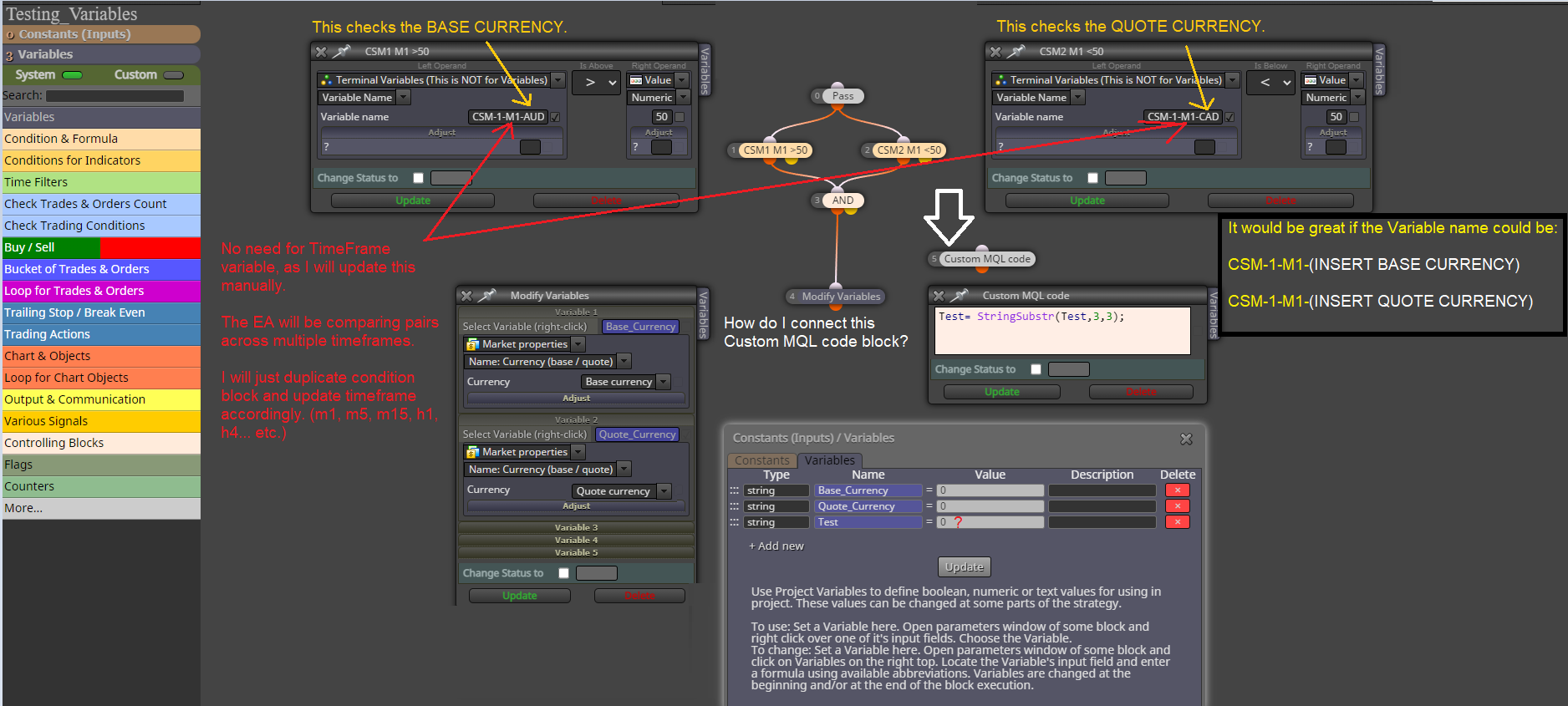Toggle the System blocks switch
This screenshot has height=706, width=1568.
(x=73, y=75)
